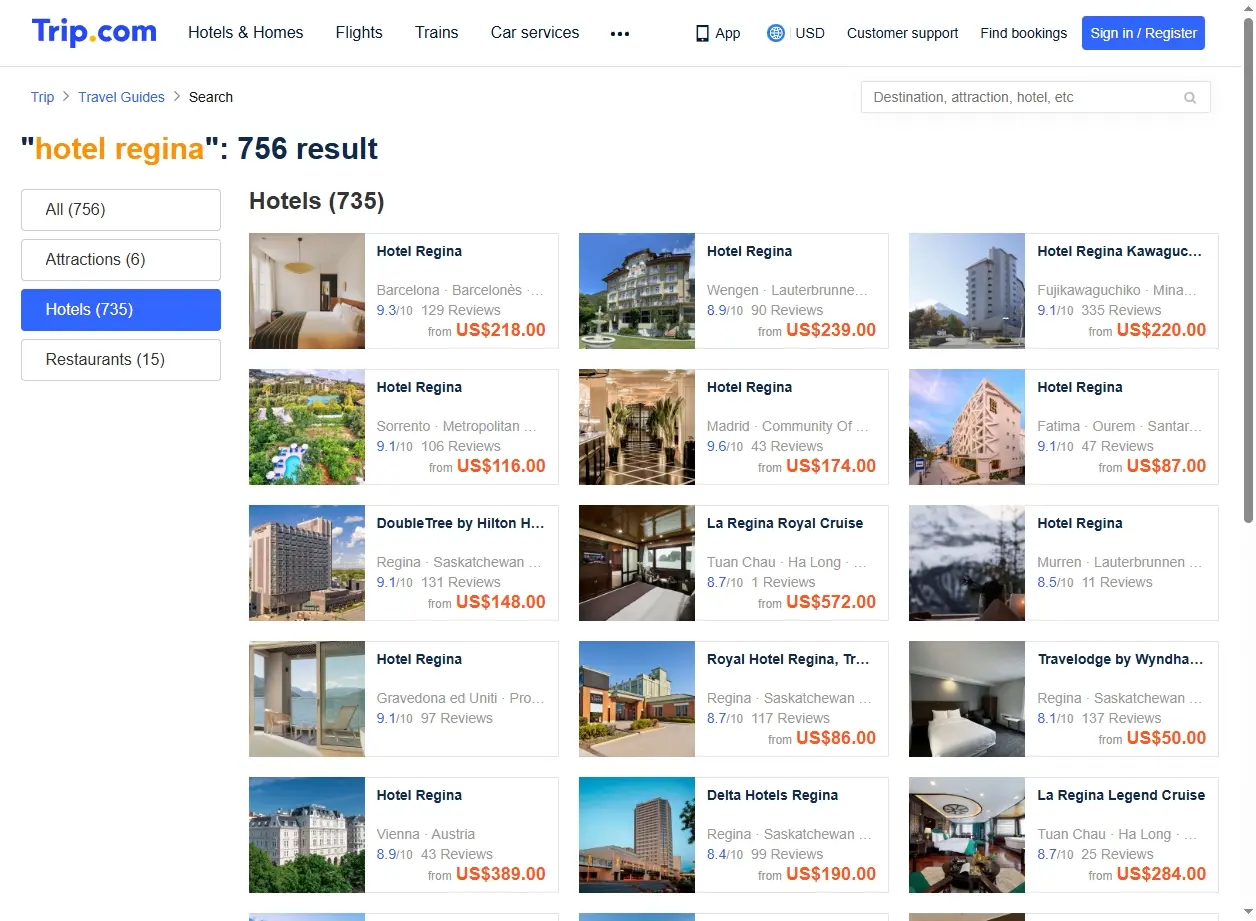Click US$218.00 price of Barcelona hotel

point(501,330)
